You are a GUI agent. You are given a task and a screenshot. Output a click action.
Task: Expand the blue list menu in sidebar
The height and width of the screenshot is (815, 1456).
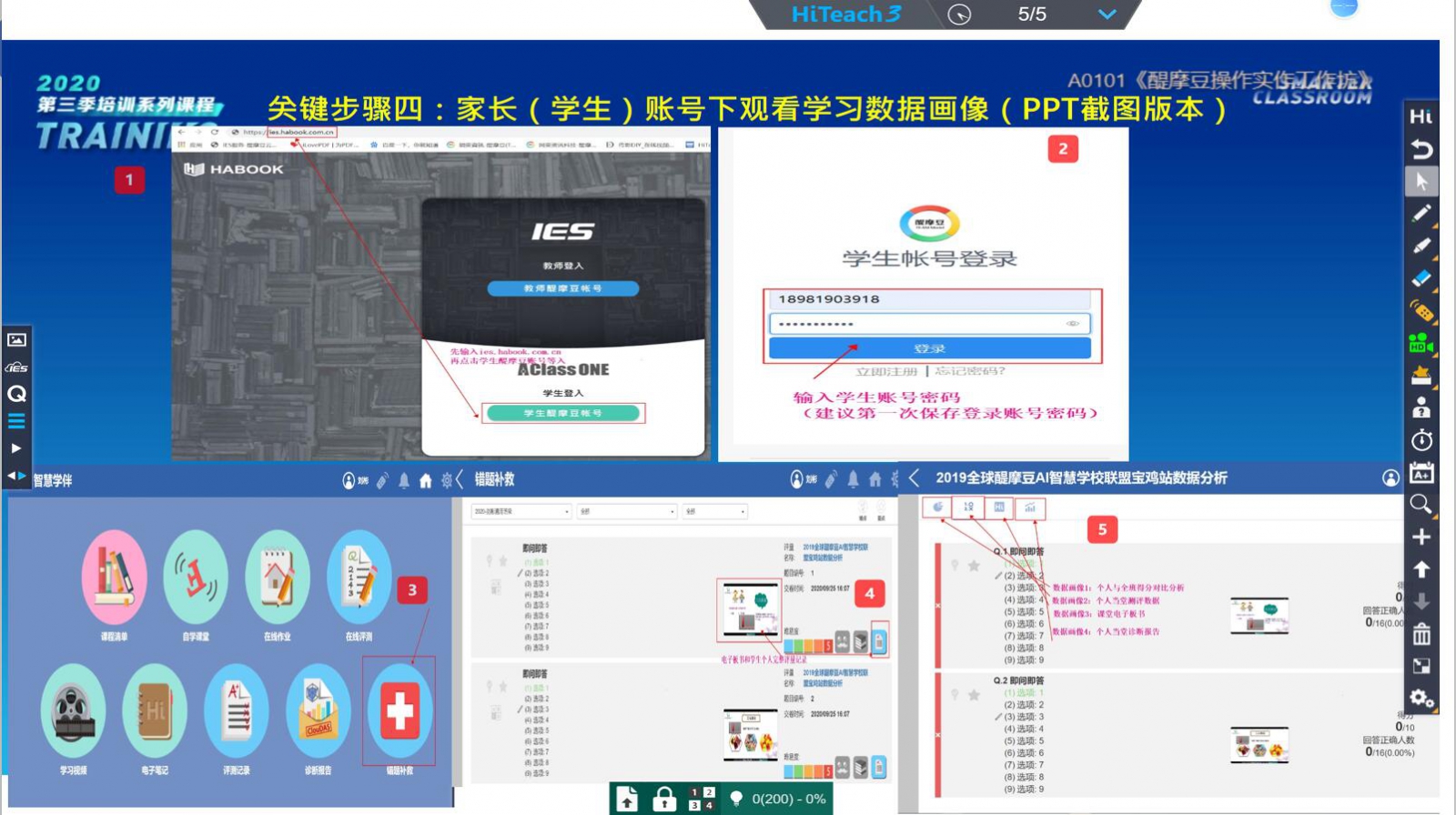click(16, 421)
